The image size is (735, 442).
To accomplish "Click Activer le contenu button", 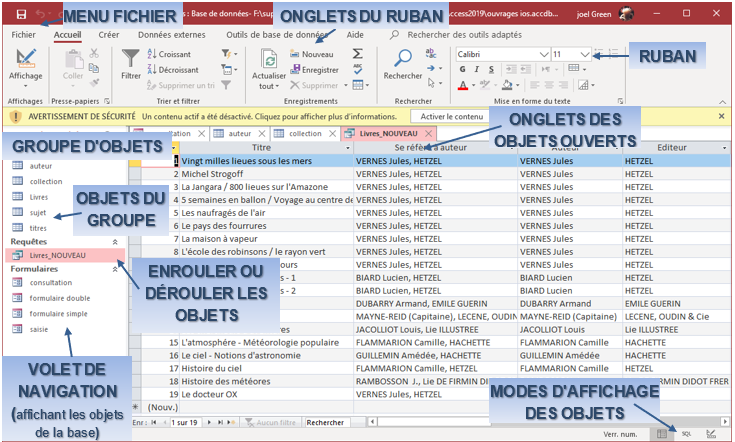I will (451, 116).
